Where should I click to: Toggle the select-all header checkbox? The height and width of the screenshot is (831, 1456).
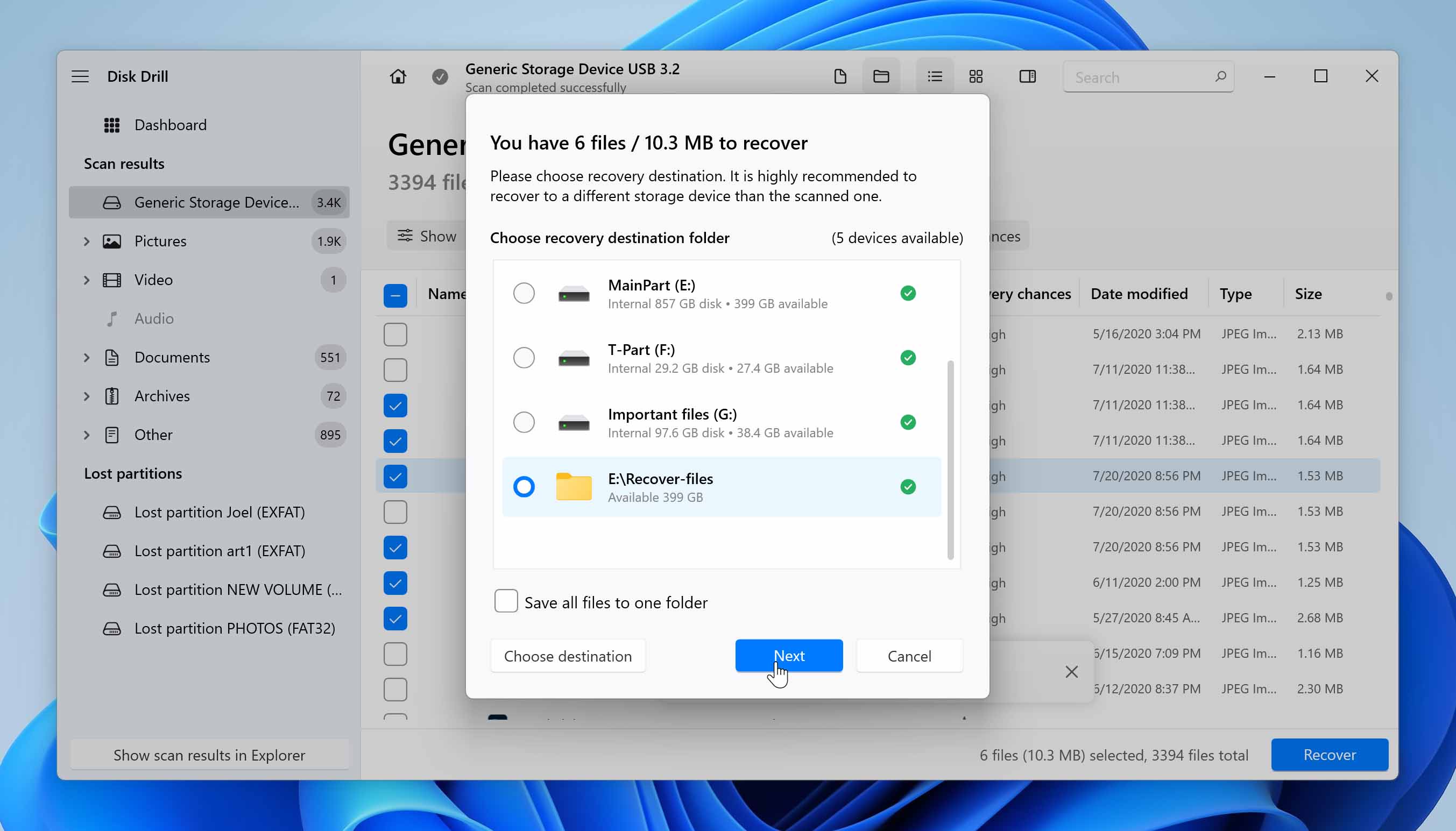click(x=395, y=296)
